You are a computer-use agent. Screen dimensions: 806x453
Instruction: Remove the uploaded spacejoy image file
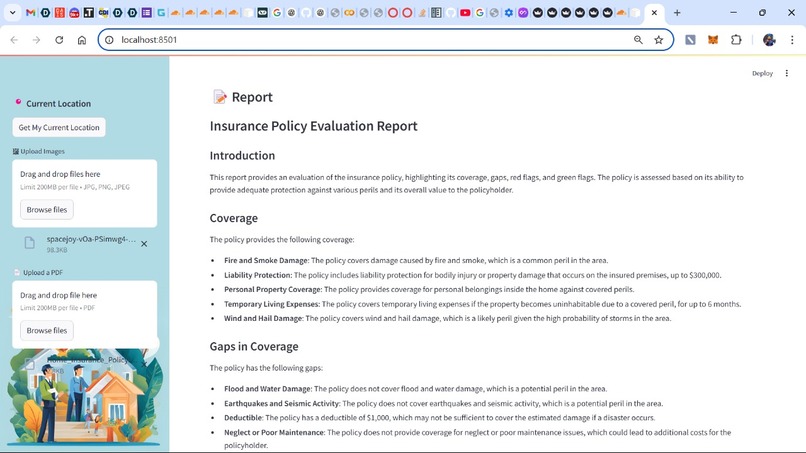pos(144,244)
